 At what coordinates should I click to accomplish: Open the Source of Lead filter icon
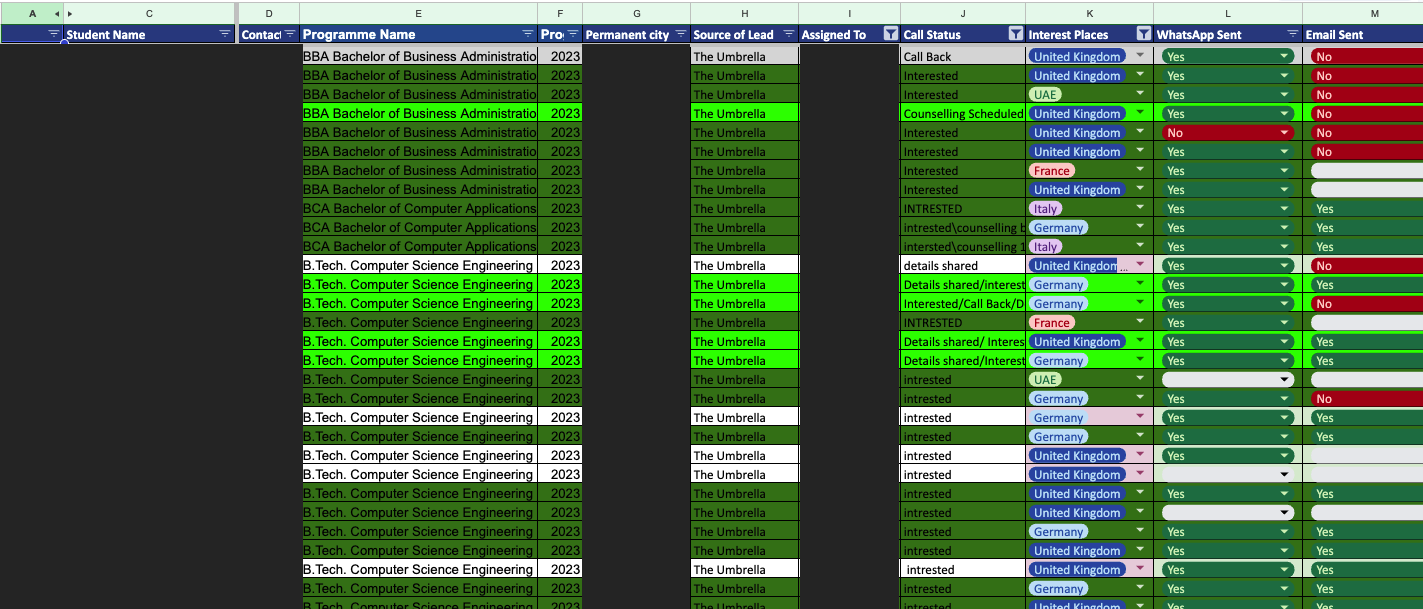[x=788, y=34]
